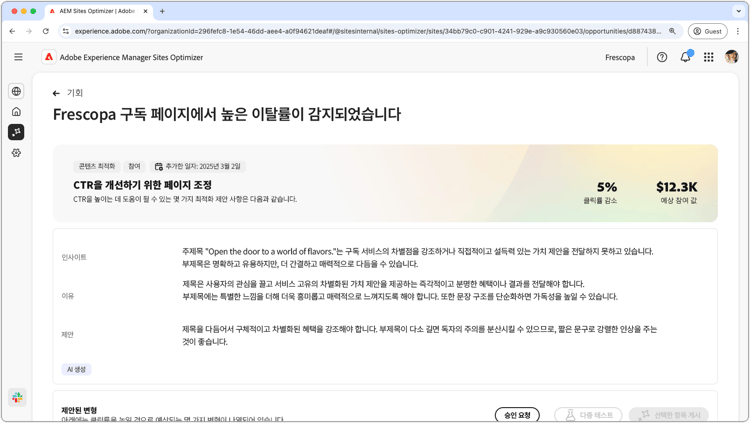The width and height of the screenshot is (750, 423).
Task: Click the 선택한 항목 게시 button
Action: coord(668,415)
